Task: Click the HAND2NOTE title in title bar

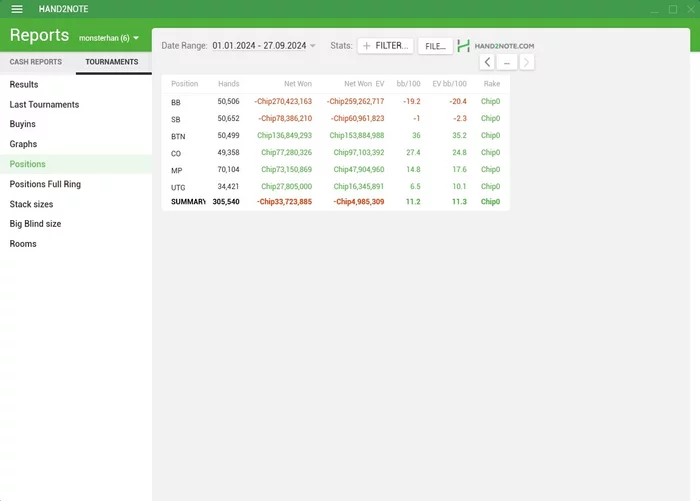Action: [x=63, y=9]
